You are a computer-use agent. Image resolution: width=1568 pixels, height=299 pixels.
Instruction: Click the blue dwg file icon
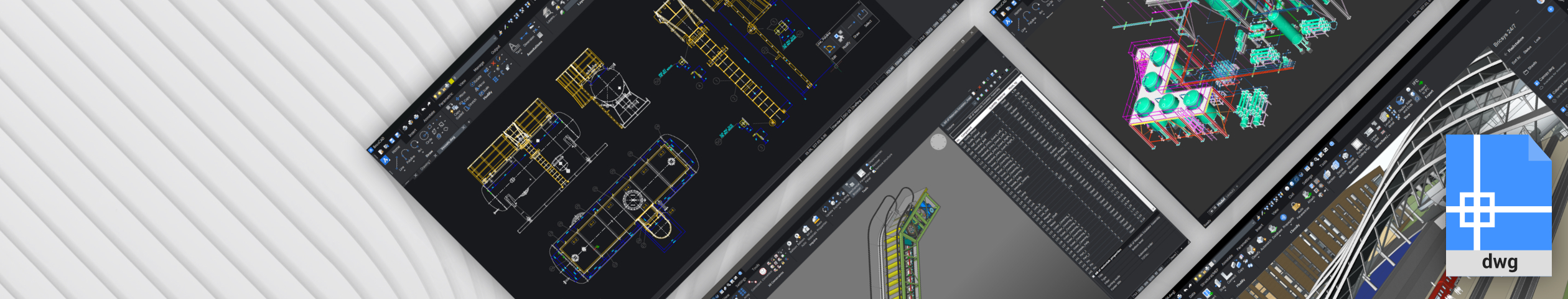coord(1499,206)
